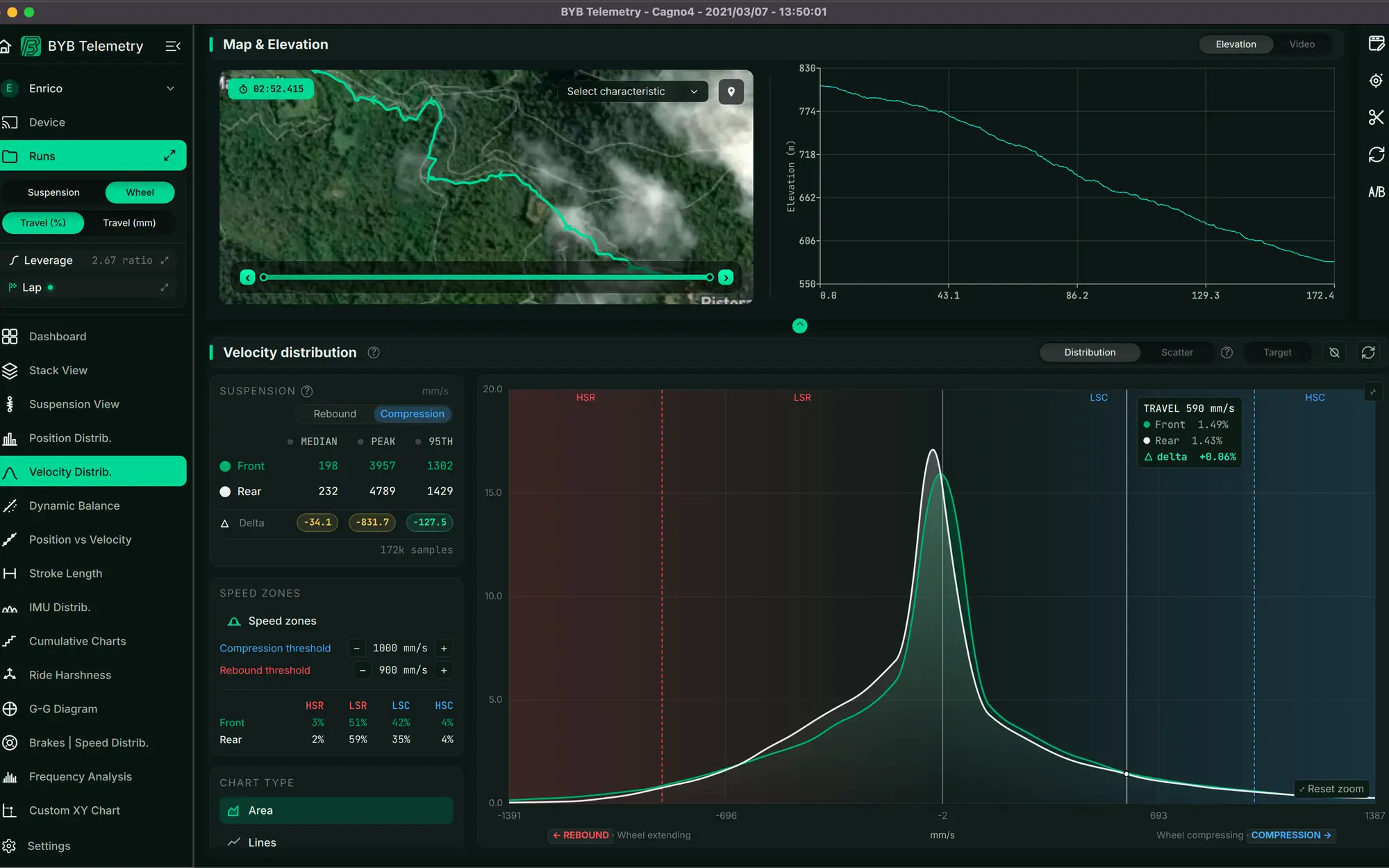The width and height of the screenshot is (1389, 868).
Task: Open Dynamic Balance view
Action: [94, 506]
